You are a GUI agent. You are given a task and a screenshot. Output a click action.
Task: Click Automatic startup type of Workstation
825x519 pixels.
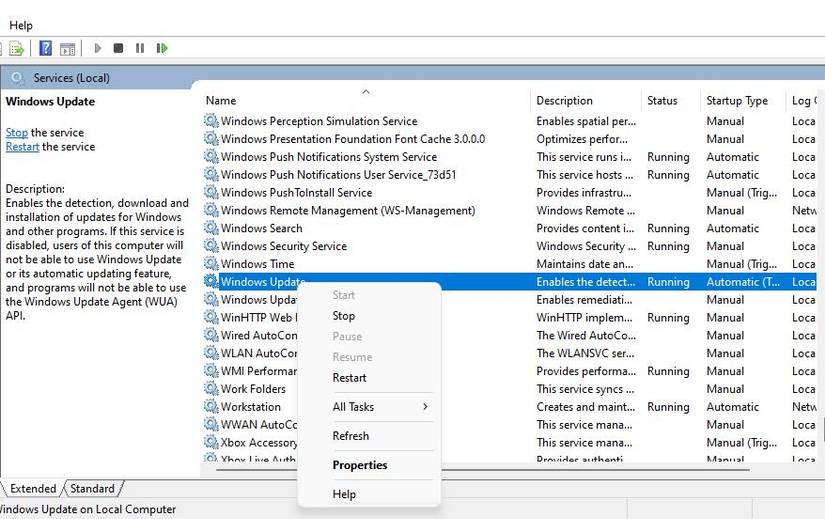click(x=732, y=407)
